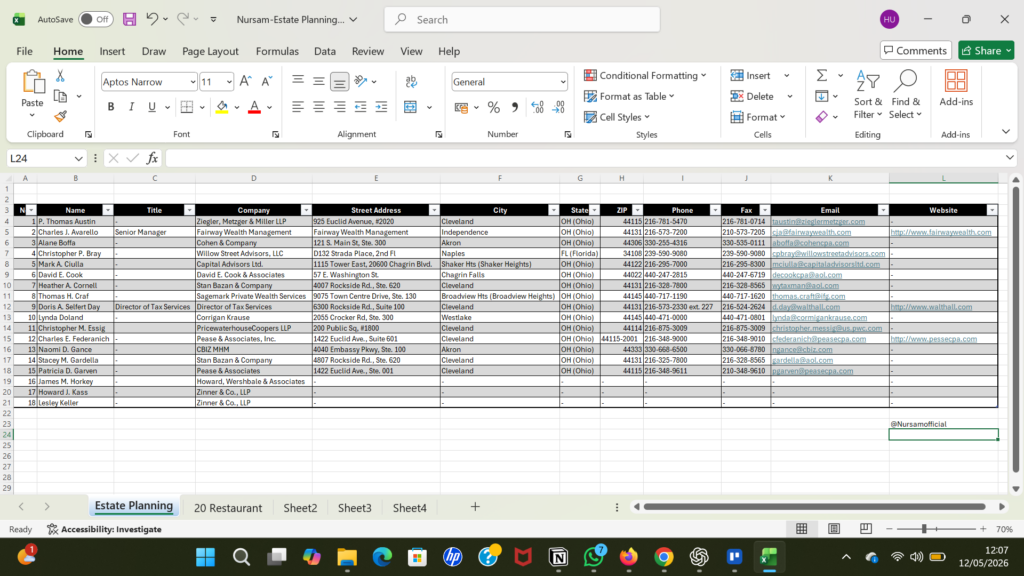Viewport: 1024px width, 576px height.
Task: Click Accounting Number Format icon
Action: [x=462, y=108]
